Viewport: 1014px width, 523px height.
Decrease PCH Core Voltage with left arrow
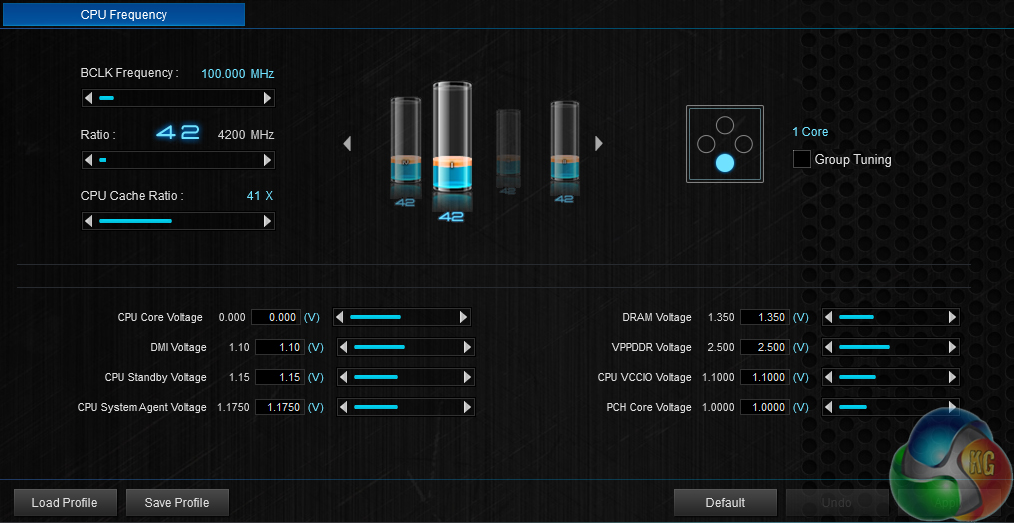pyautogui.click(x=828, y=407)
